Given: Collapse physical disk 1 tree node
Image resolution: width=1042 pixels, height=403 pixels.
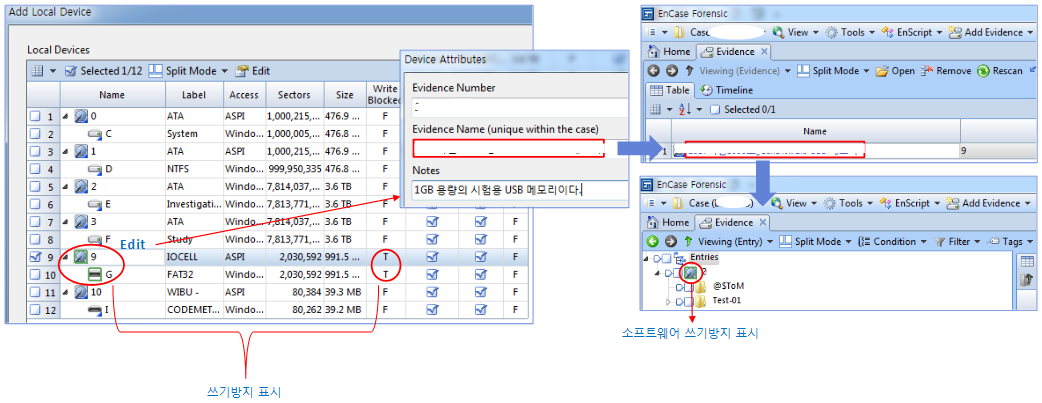Looking at the screenshot, I should (x=66, y=151).
